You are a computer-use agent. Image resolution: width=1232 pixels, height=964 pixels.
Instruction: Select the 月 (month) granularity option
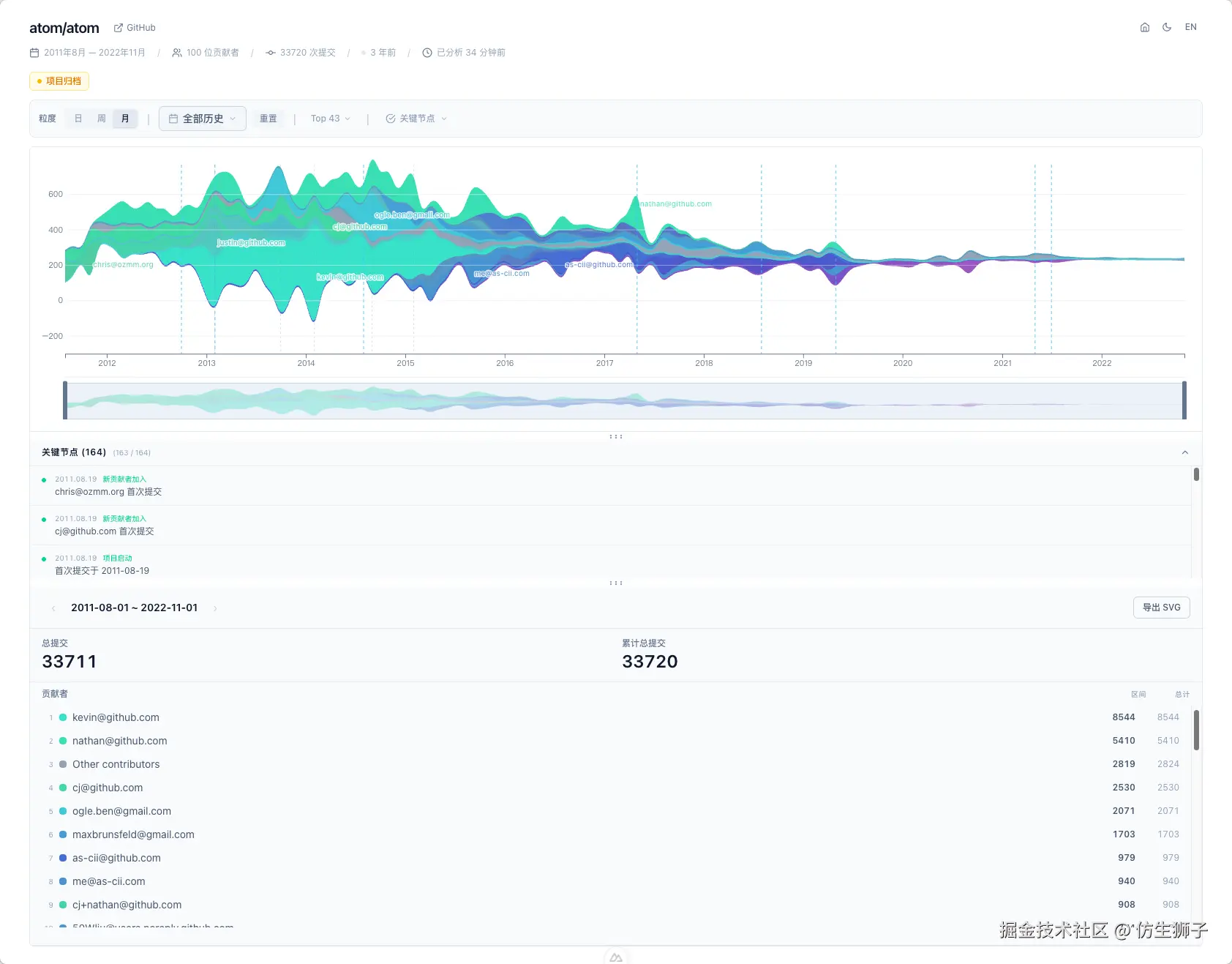(125, 119)
